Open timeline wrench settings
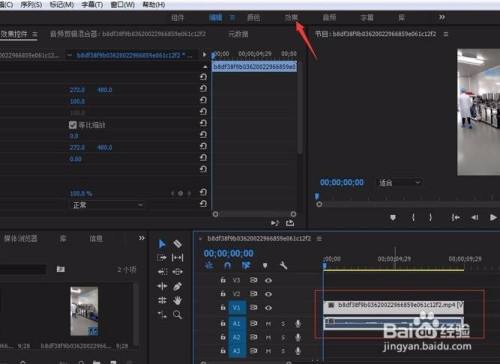Image resolution: width=500 pixels, height=364 pixels. tap(283, 266)
